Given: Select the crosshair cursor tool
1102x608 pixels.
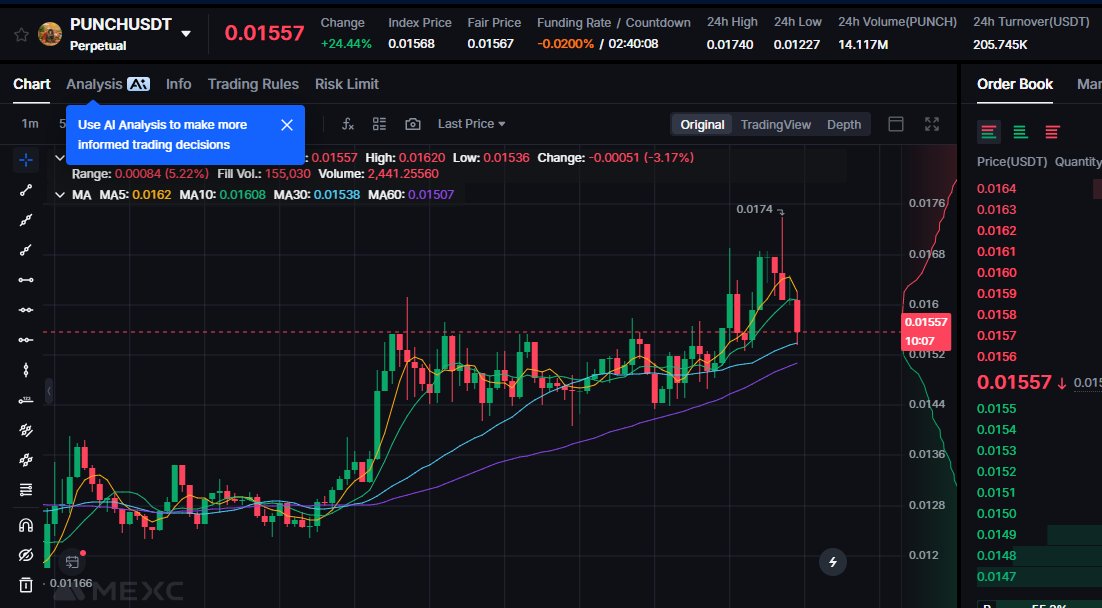Looking at the screenshot, I should (26, 160).
